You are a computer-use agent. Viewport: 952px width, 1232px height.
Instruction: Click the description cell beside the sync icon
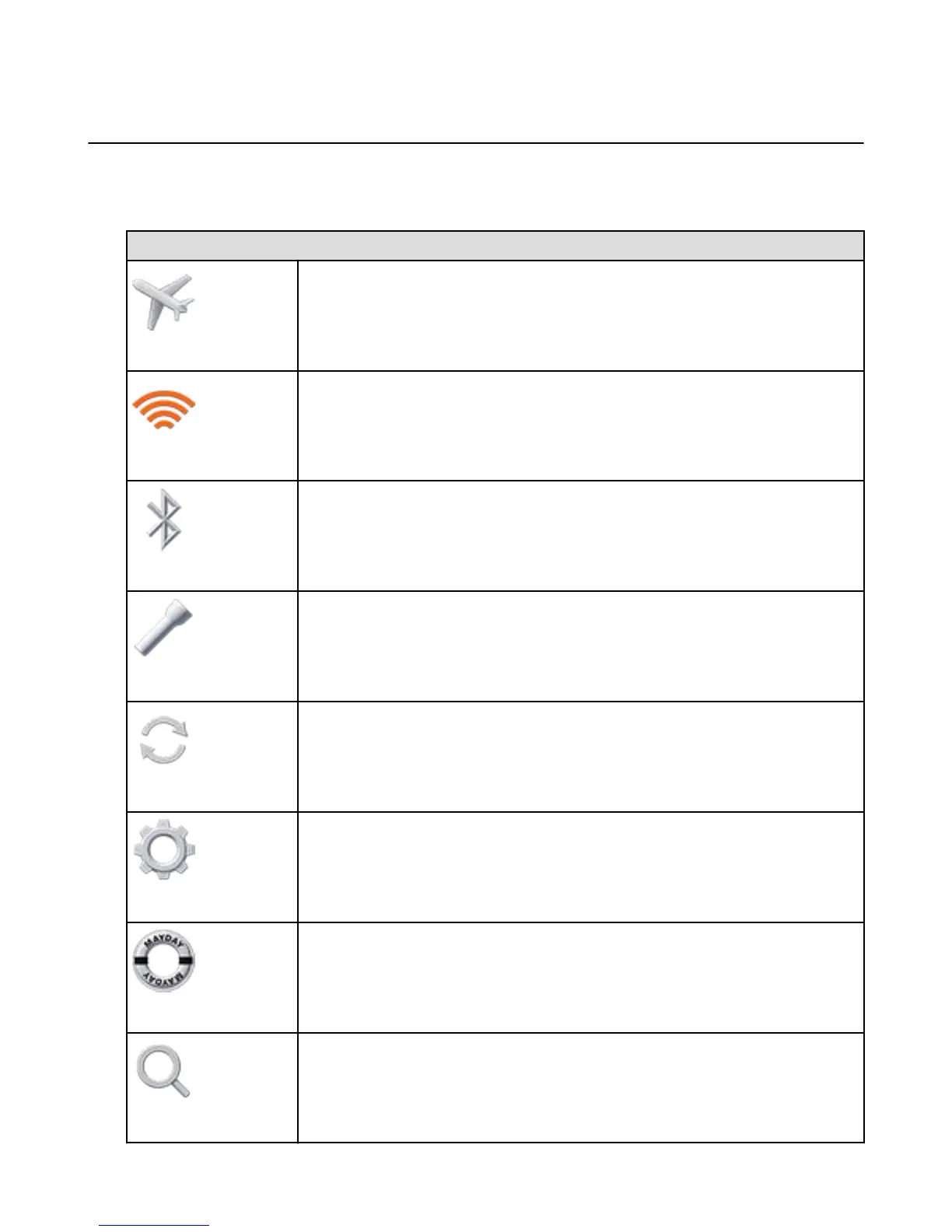[x=580, y=757]
